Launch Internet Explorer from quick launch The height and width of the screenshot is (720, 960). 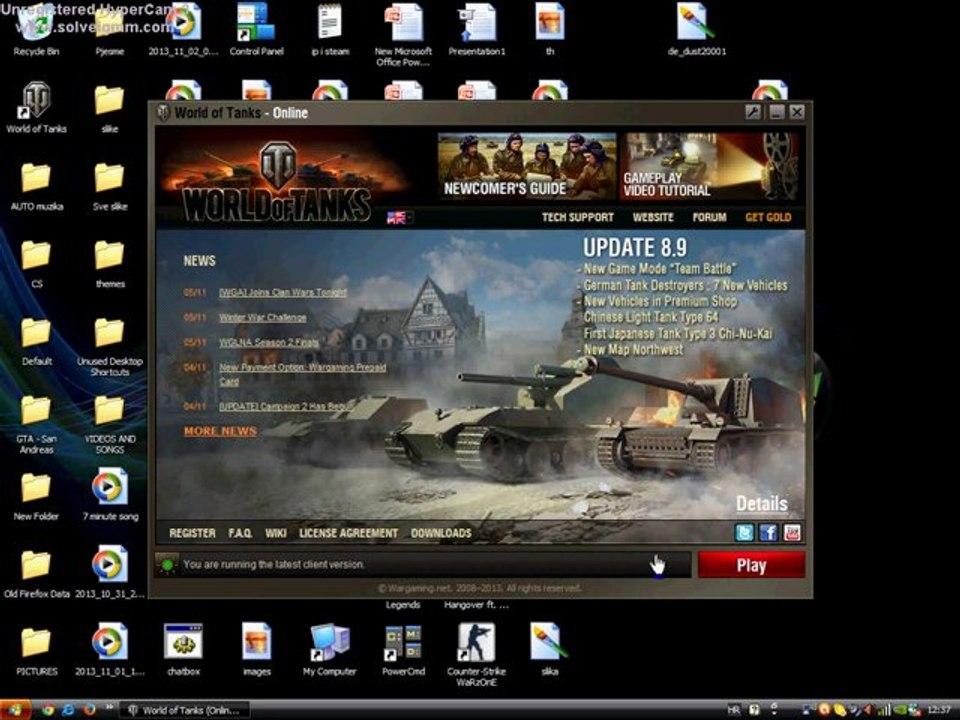tap(68, 710)
